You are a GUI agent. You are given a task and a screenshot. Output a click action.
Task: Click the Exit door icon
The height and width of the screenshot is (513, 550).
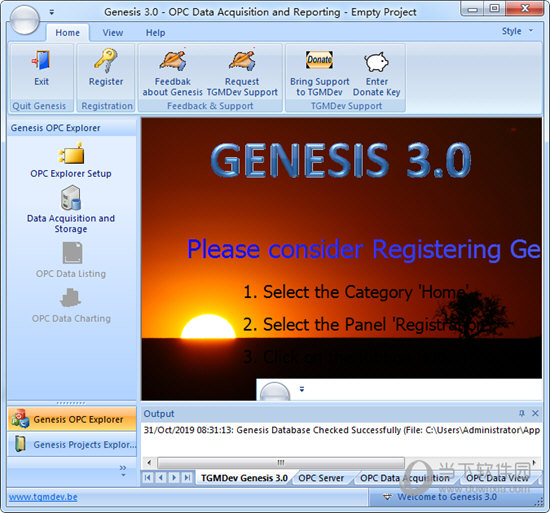(41, 60)
